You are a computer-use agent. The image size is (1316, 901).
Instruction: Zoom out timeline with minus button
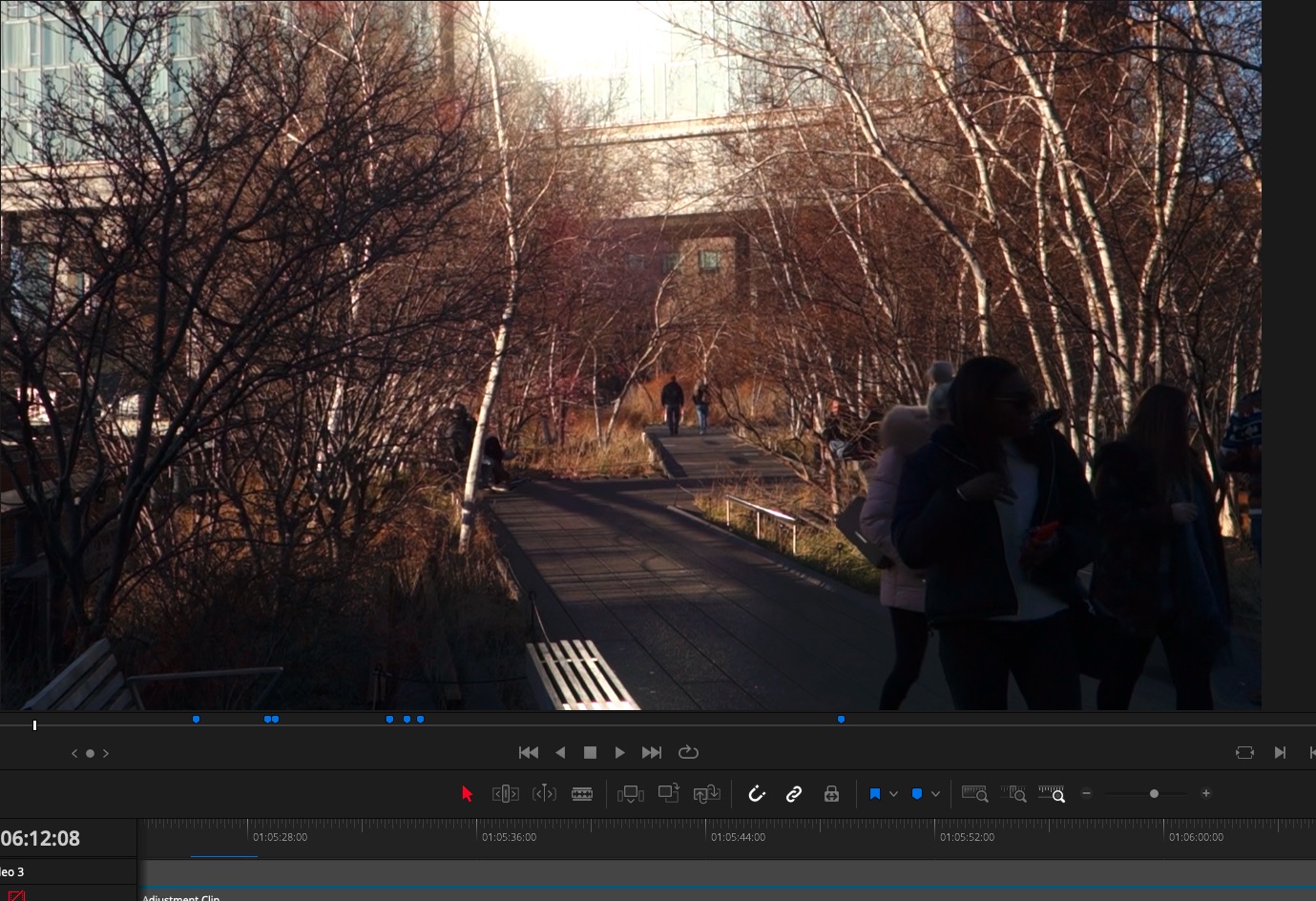pyautogui.click(x=1086, y=793)
